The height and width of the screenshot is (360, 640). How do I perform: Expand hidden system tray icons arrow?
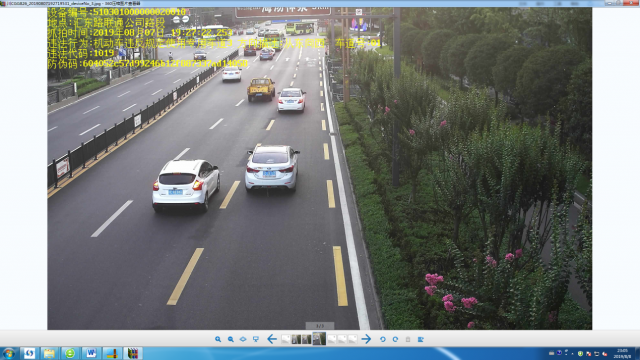pyautogui.click(x=572, y=353)
